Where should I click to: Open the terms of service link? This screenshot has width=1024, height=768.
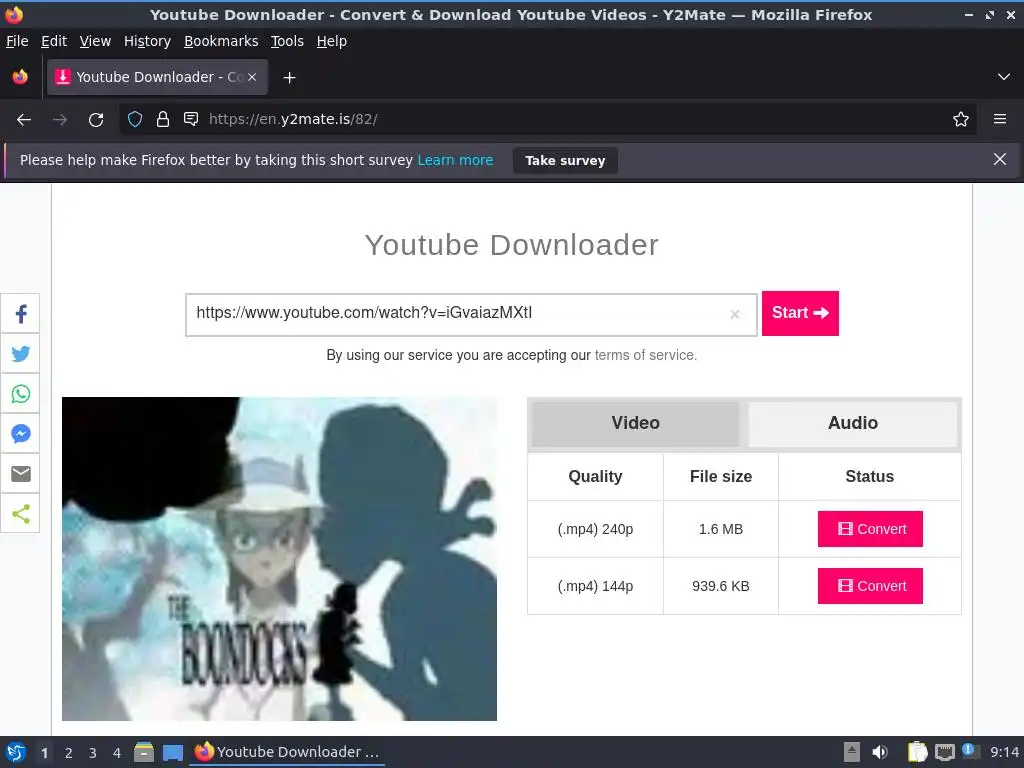click(x=644, y=355)
